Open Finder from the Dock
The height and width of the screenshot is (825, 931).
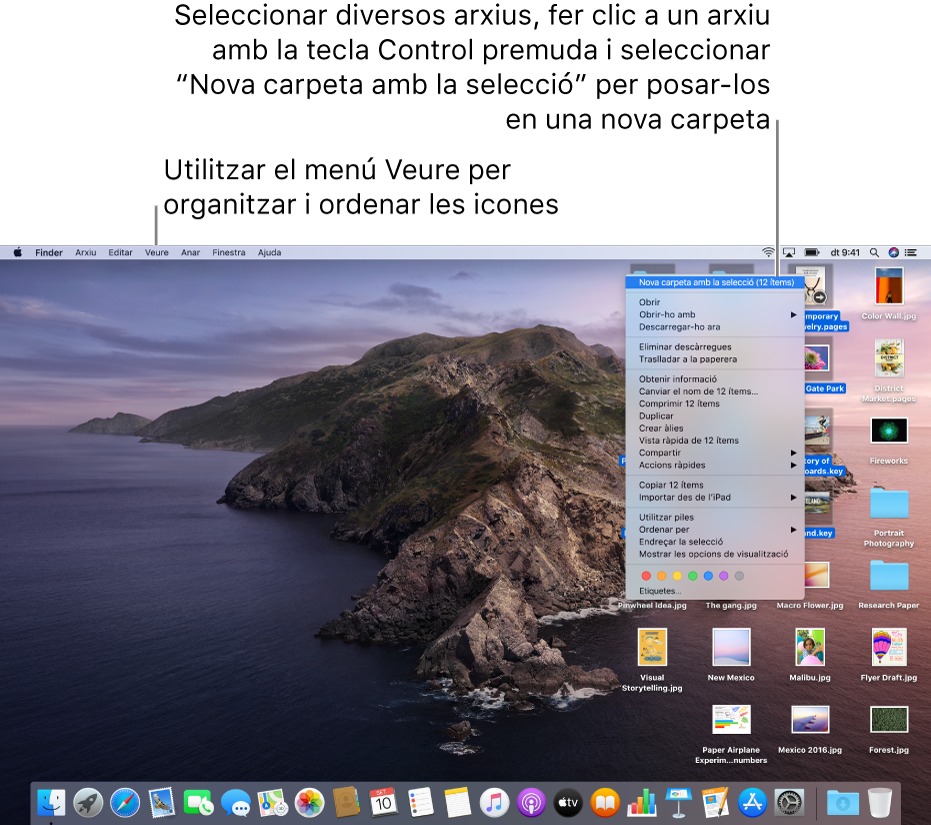point(52,802)
